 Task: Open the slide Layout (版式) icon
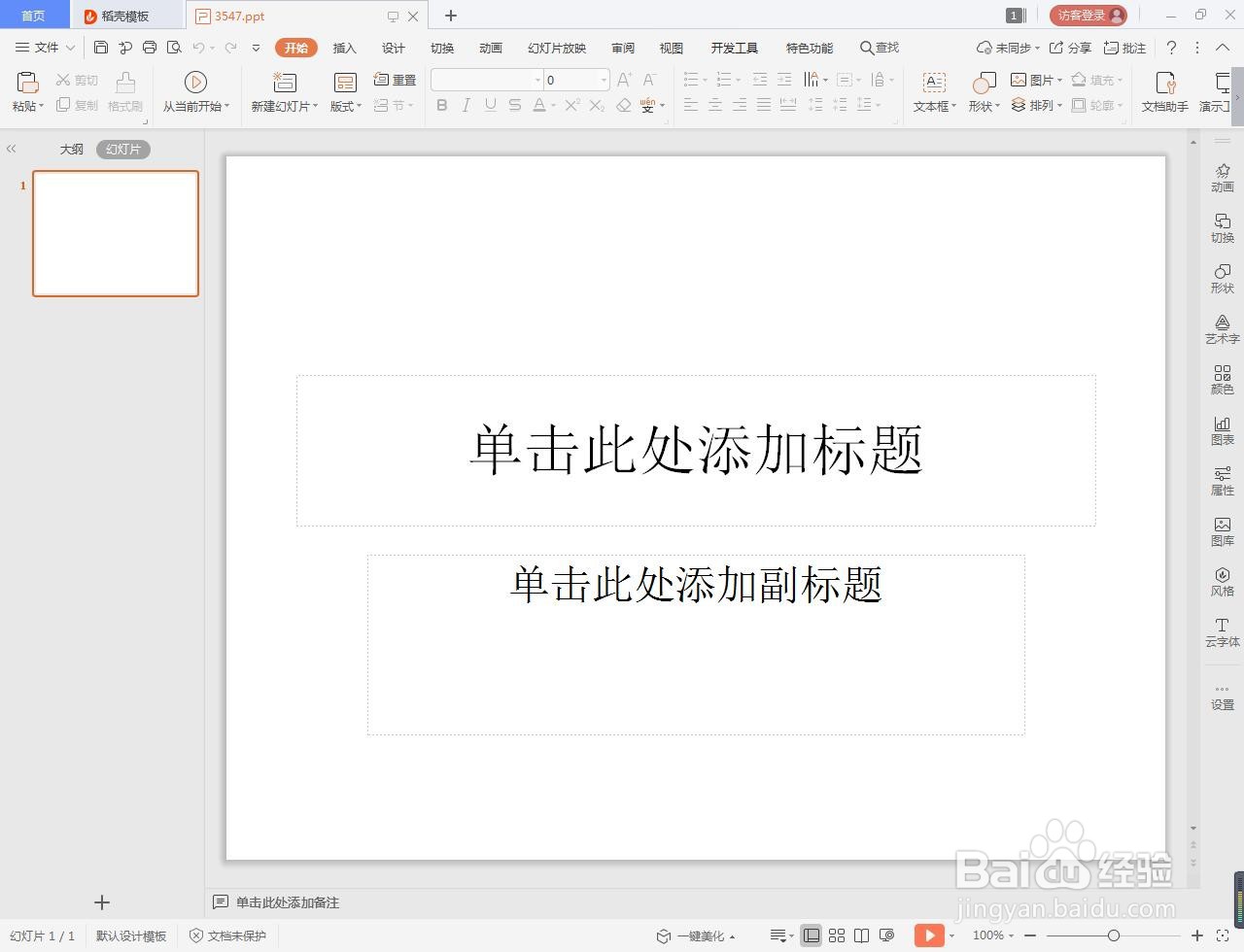point(345,83)
